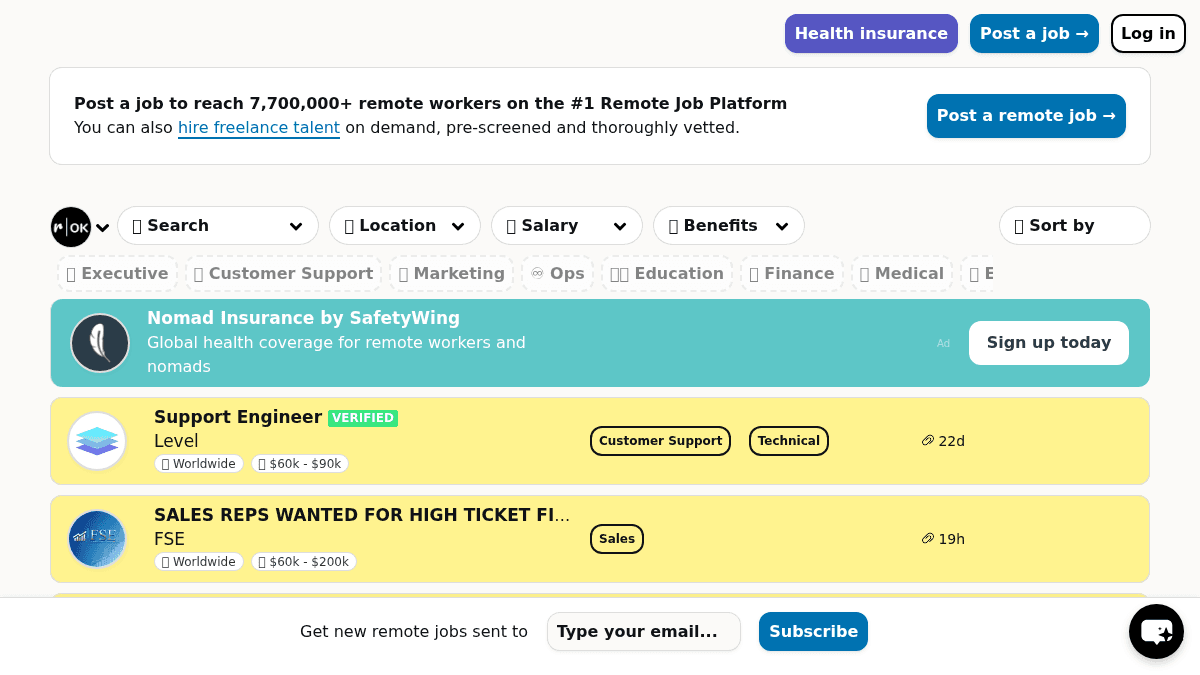Select the Ops category tag
The height and width of the screenshot is (675, 1200).
(x=558, y=274)
